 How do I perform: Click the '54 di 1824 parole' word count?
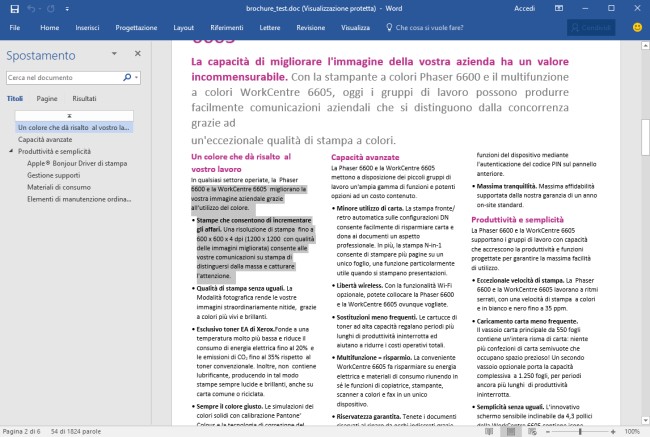point(76,432)
